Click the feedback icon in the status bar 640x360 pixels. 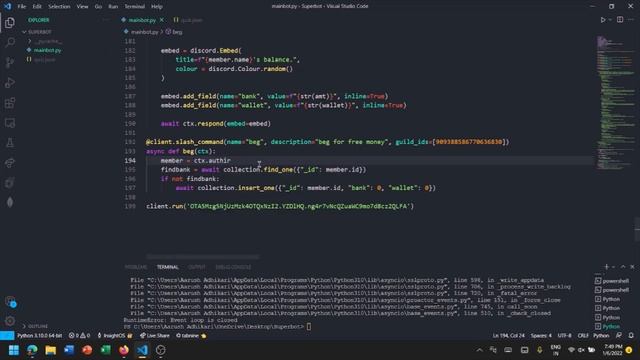pyautogui.click(x=619, y=336)
